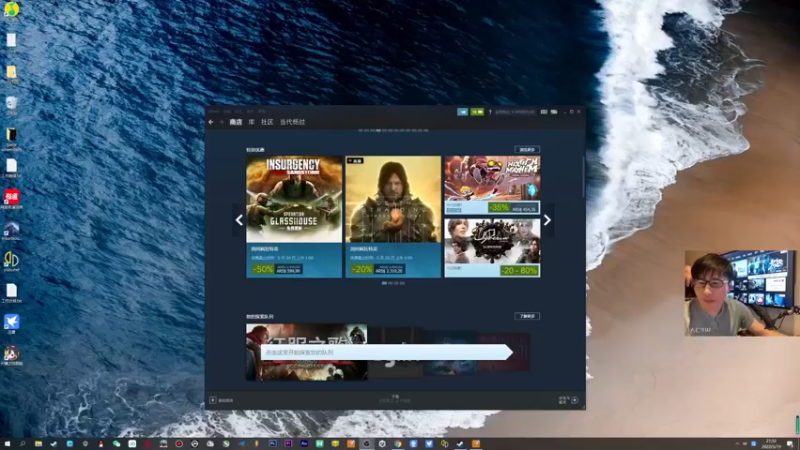Open the Syberia -20 - 80% franchise offer
Screen dimensions: 800x450
[x=492, y=248]
